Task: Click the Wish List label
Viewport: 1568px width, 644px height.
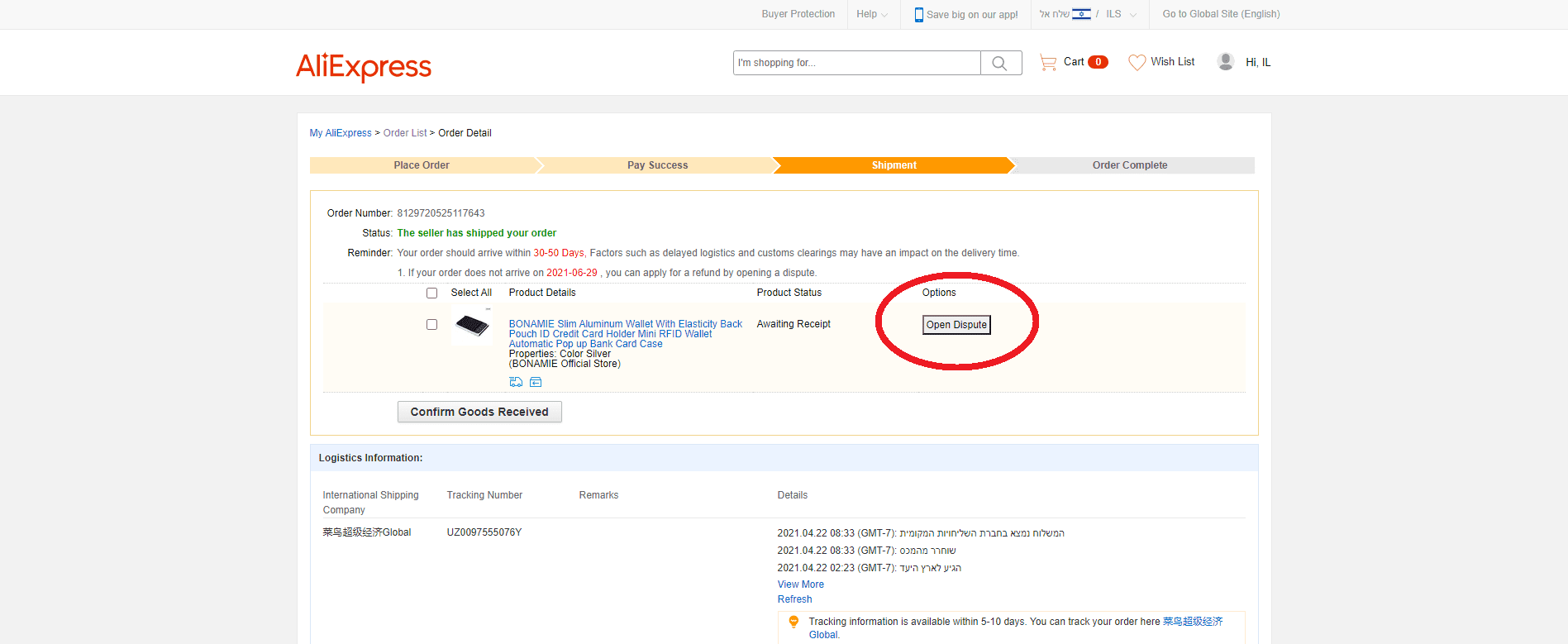Action: [x=1173, y=62]
